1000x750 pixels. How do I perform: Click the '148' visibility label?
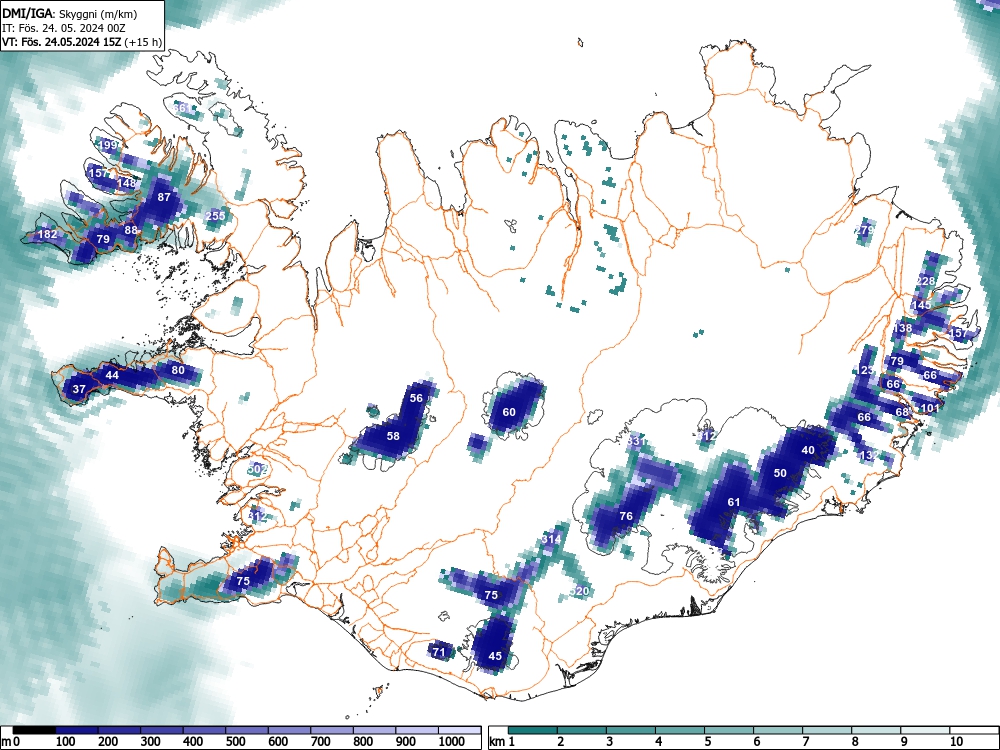(126, 183)
